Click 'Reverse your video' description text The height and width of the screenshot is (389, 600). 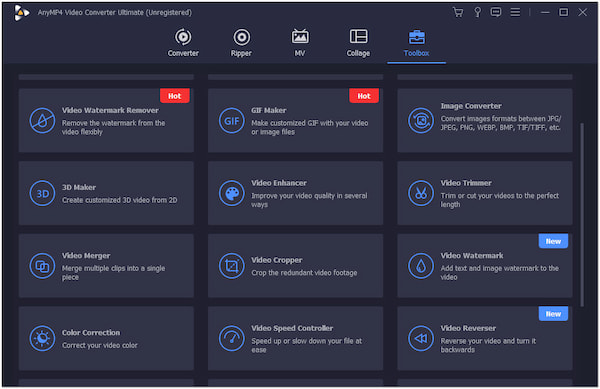[x=488, y=345]
